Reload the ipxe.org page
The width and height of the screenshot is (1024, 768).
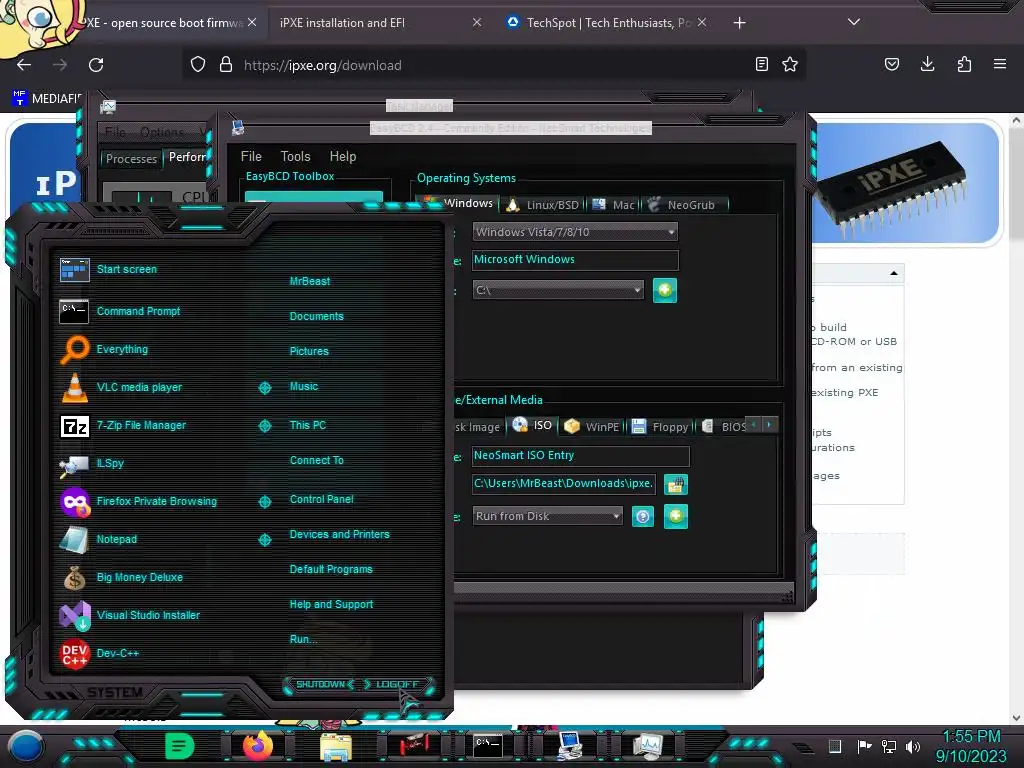pyautogui.click(x=96, y=65)
